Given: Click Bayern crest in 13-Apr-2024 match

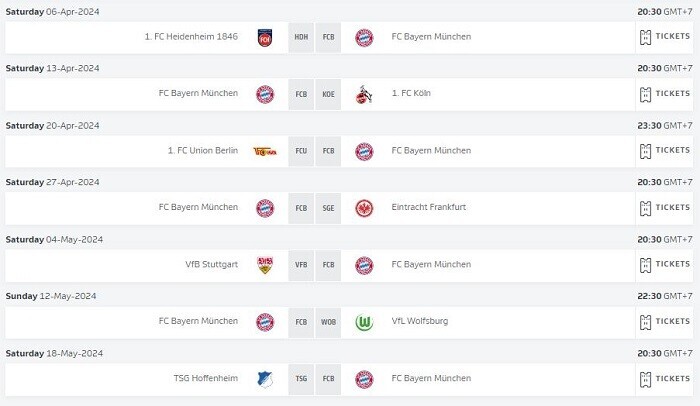Looking at the screenshot, I should click(265, 94).
